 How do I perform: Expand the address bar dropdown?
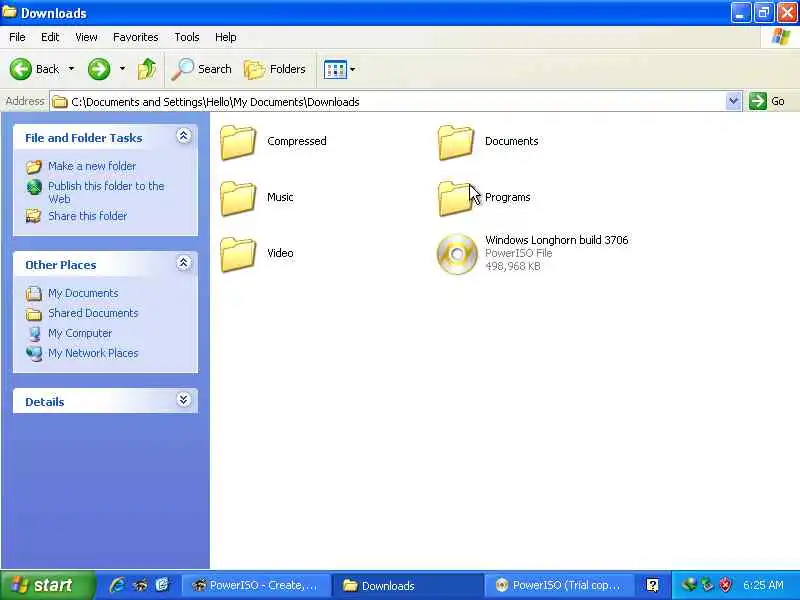click(x=733, y=101)
